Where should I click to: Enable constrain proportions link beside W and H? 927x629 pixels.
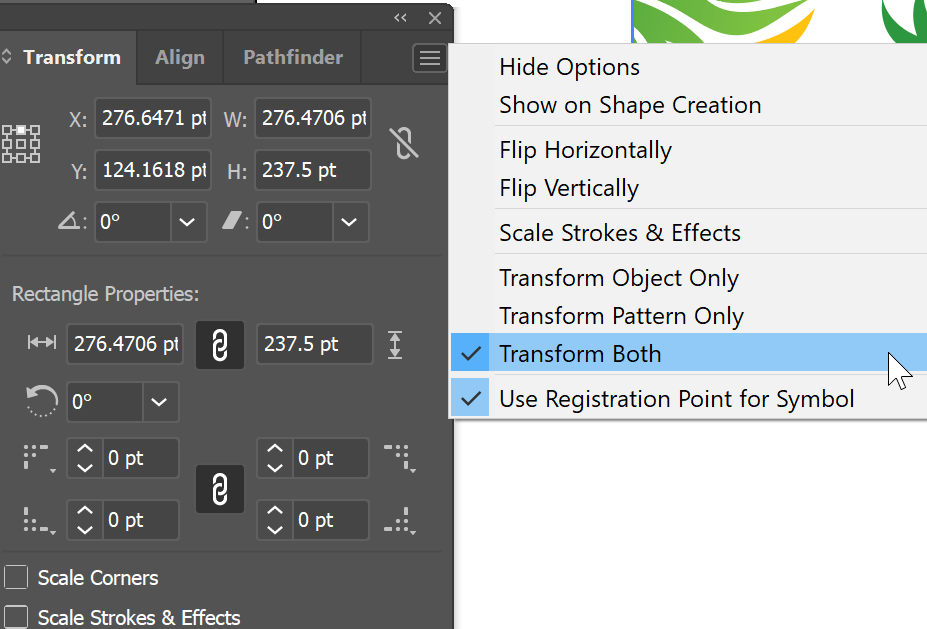pyautogui.click(x=404, y=143)
